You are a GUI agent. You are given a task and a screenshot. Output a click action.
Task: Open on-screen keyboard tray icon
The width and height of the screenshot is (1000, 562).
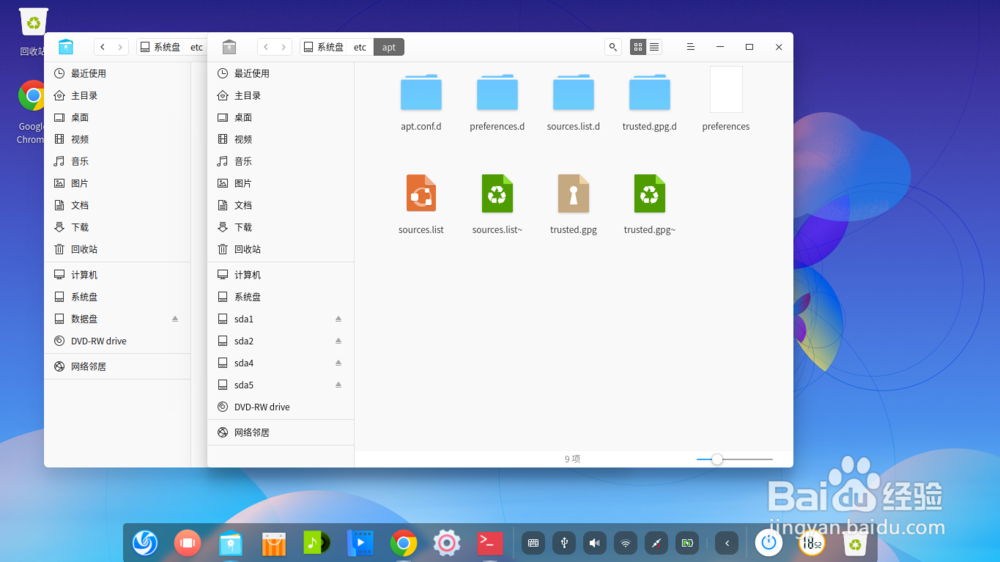click(x=533, y=543)
